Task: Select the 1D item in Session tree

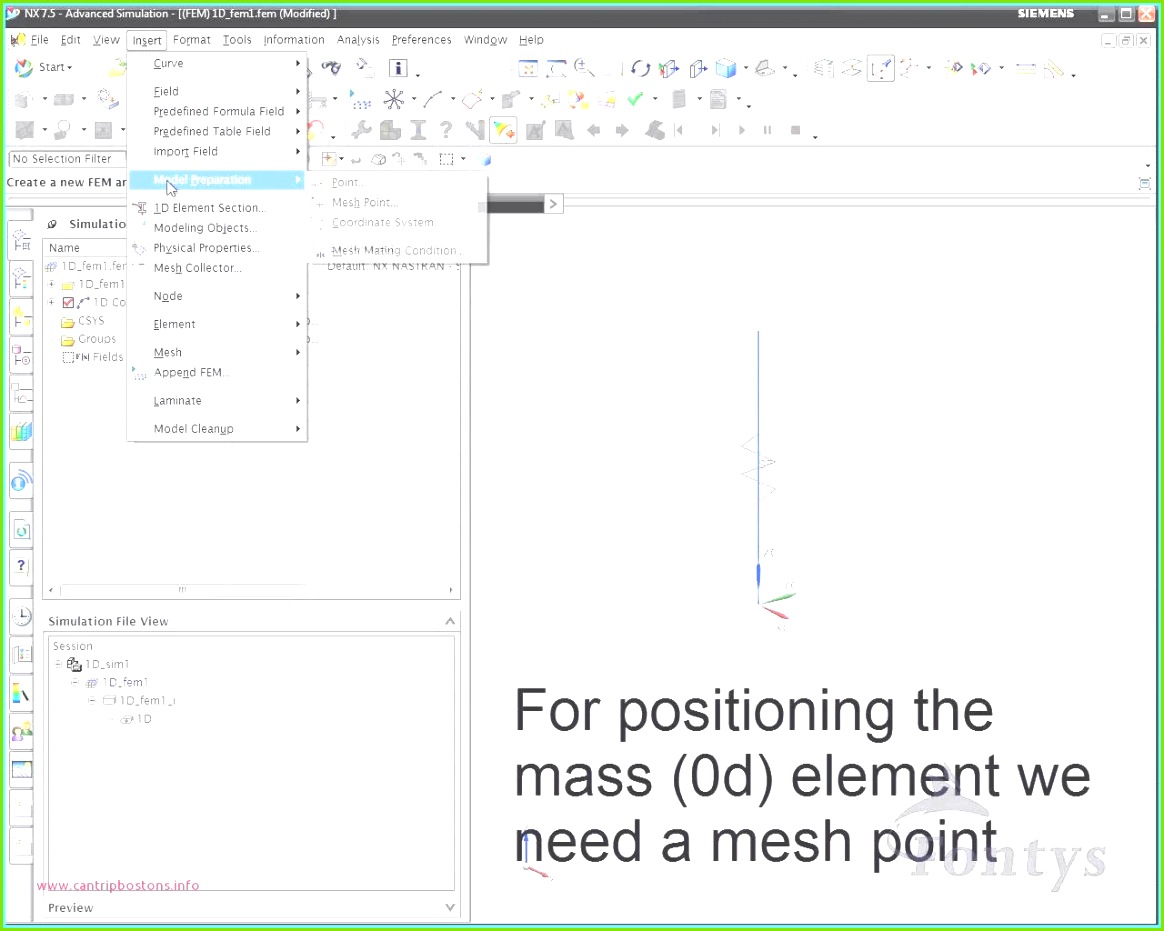Action: tap(143, 719)
